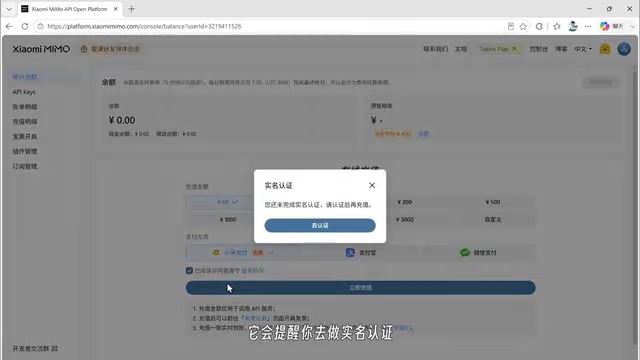Select the 自定义 custom amount option
The image size is (640, 360).
(x=493, y=220)
